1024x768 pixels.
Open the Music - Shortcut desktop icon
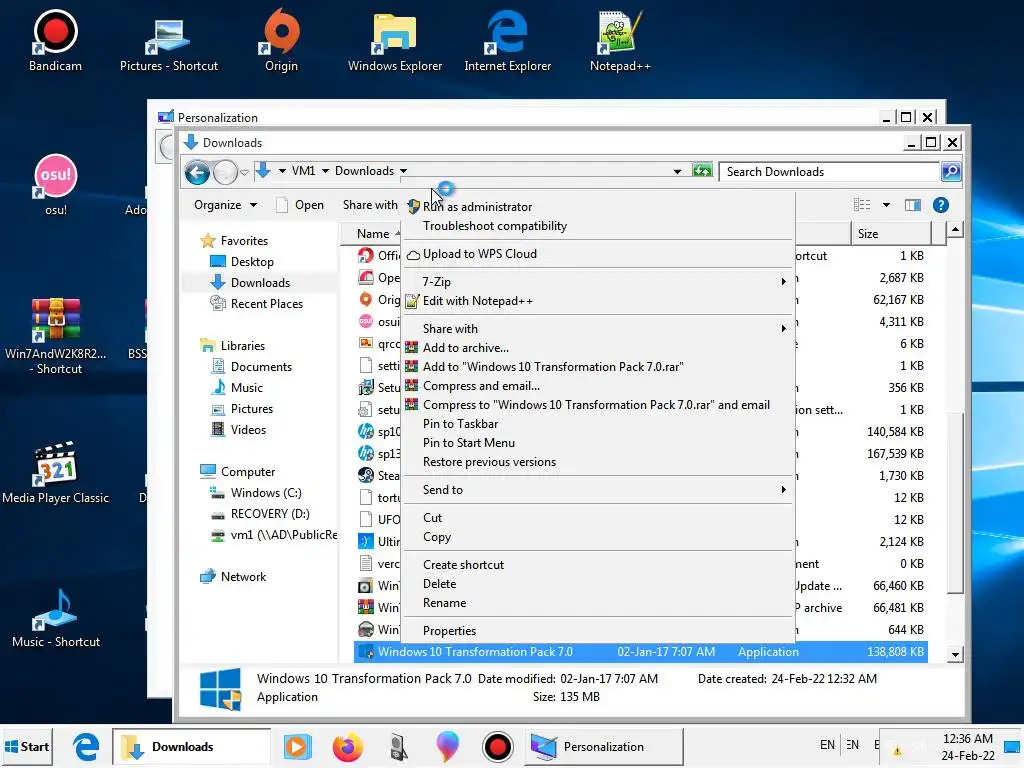click(x=56, y=618)
